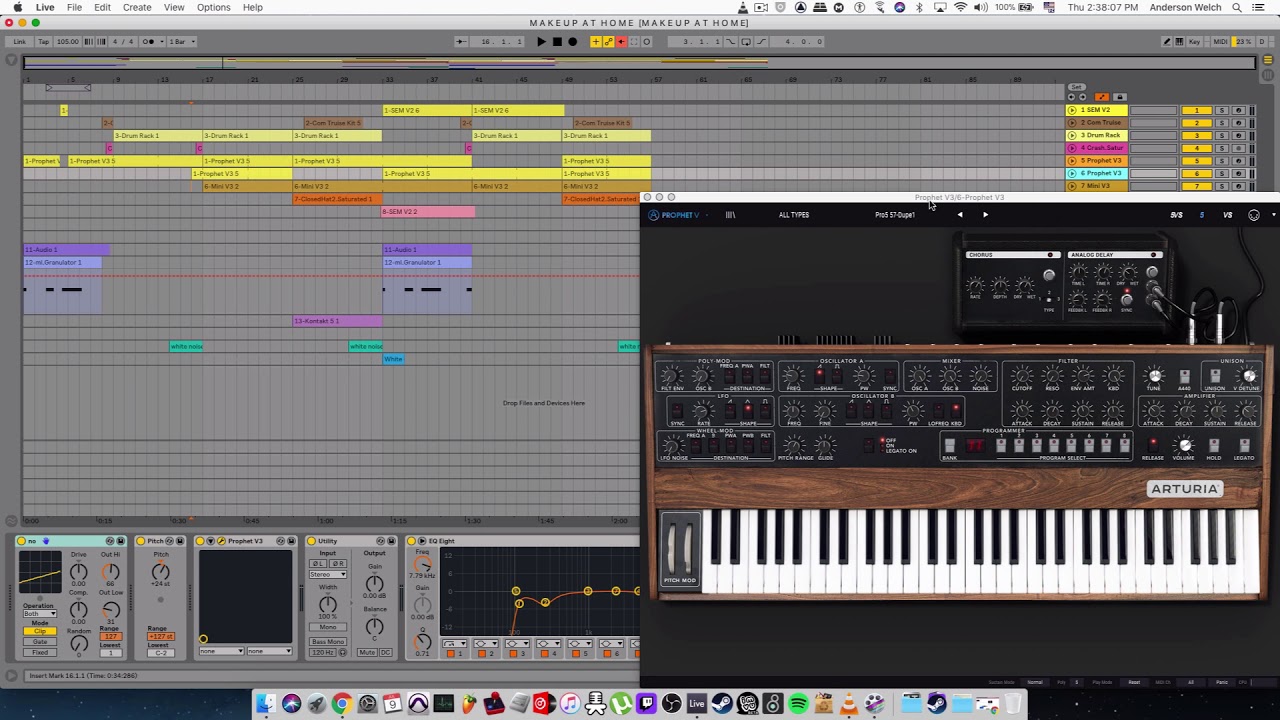Open the Create menu
The height and width of the screenshot is (720, 1280).
[x=137, y=7]
